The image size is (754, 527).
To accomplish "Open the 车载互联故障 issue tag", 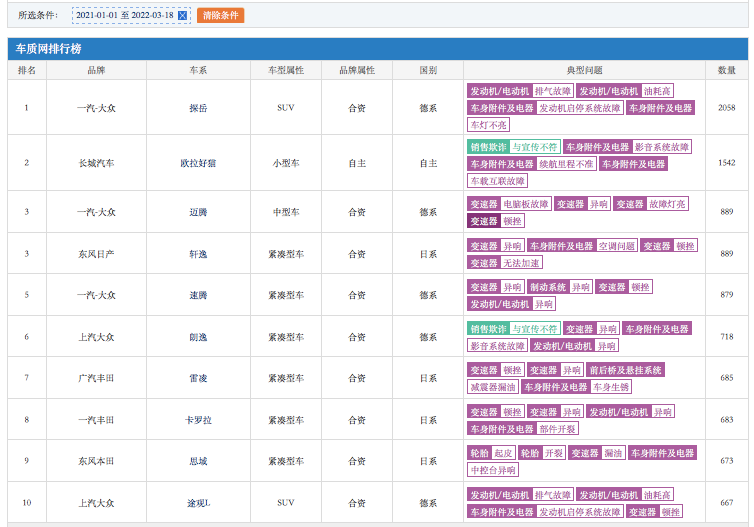I will (497, 181).
